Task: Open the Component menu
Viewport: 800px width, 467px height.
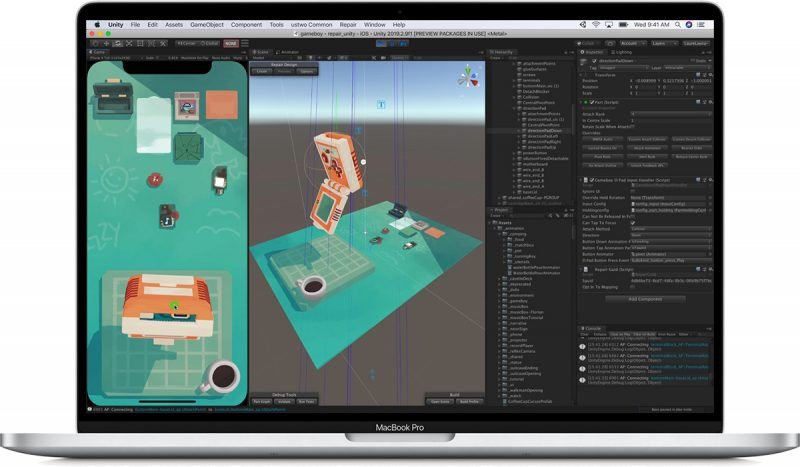Action: [246, 24]
